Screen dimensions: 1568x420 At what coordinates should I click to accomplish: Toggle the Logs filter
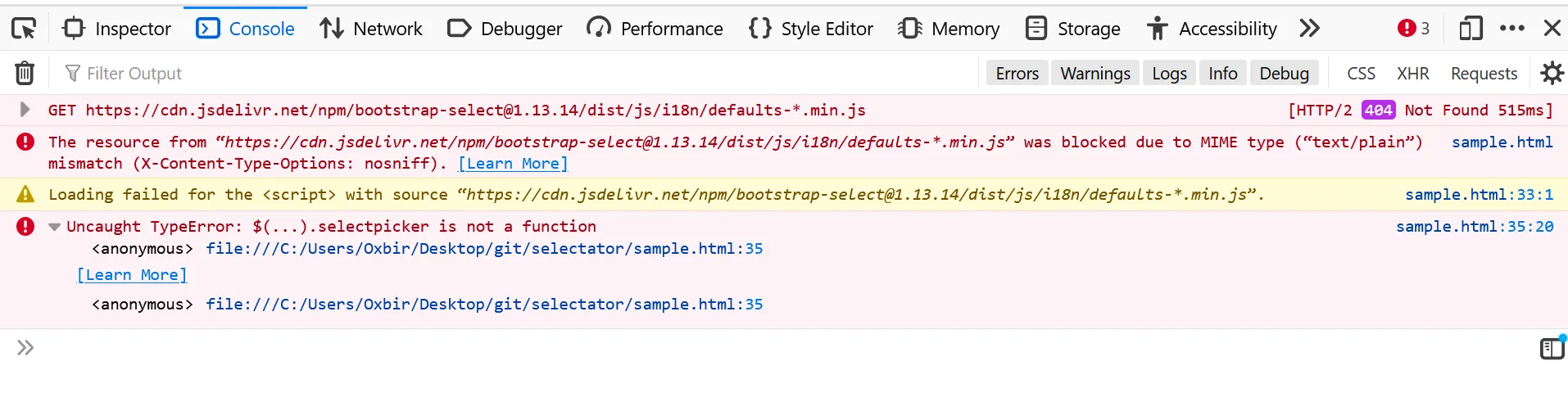click(x=1169, y=74)
